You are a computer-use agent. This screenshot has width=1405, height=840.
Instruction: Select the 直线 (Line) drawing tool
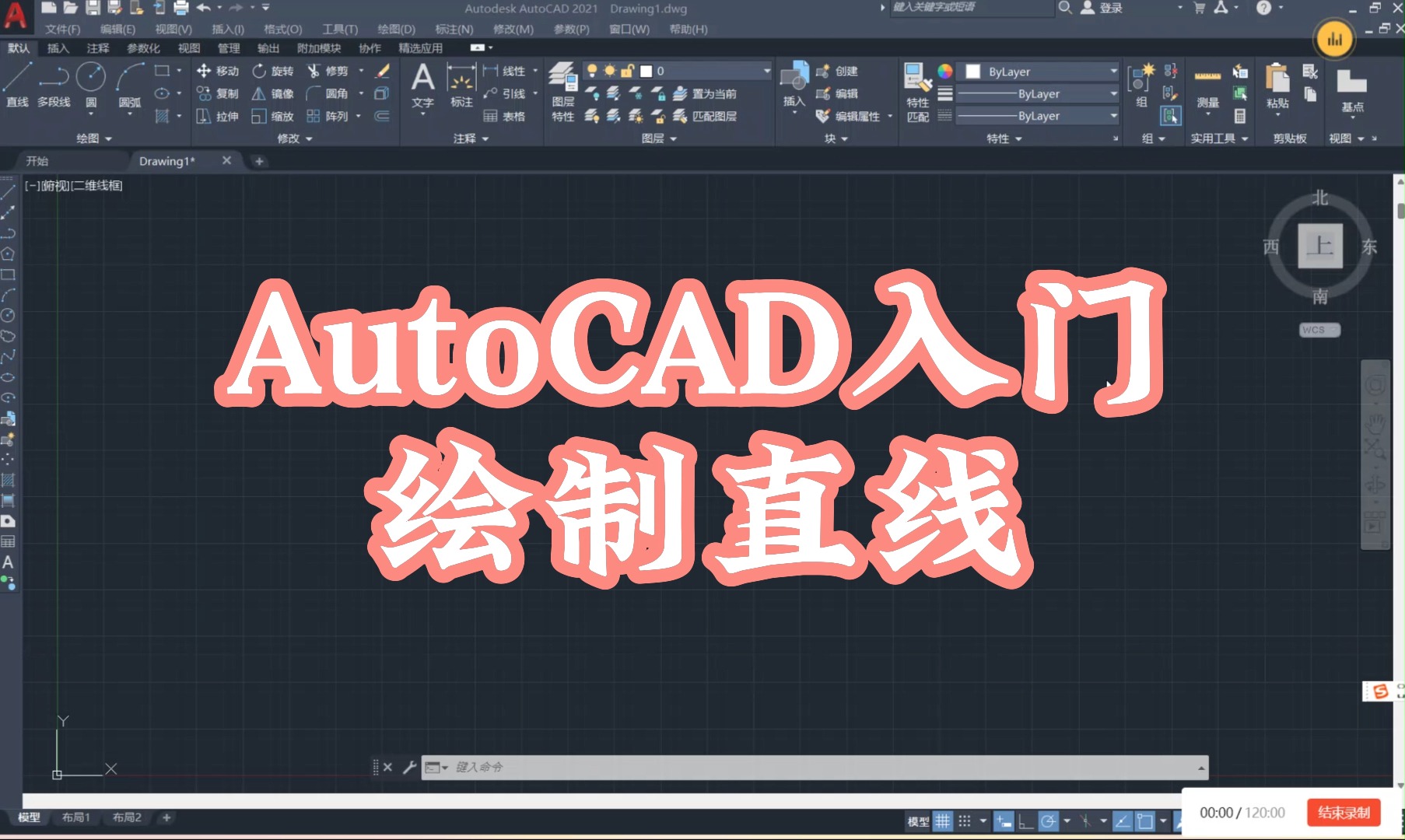pyautogui.click(x=17, y=84)
